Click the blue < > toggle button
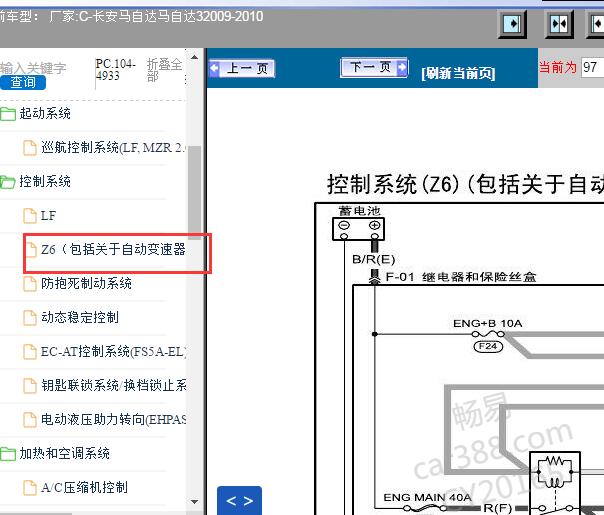Screen dimensions: 604x515 pos(239,501)
